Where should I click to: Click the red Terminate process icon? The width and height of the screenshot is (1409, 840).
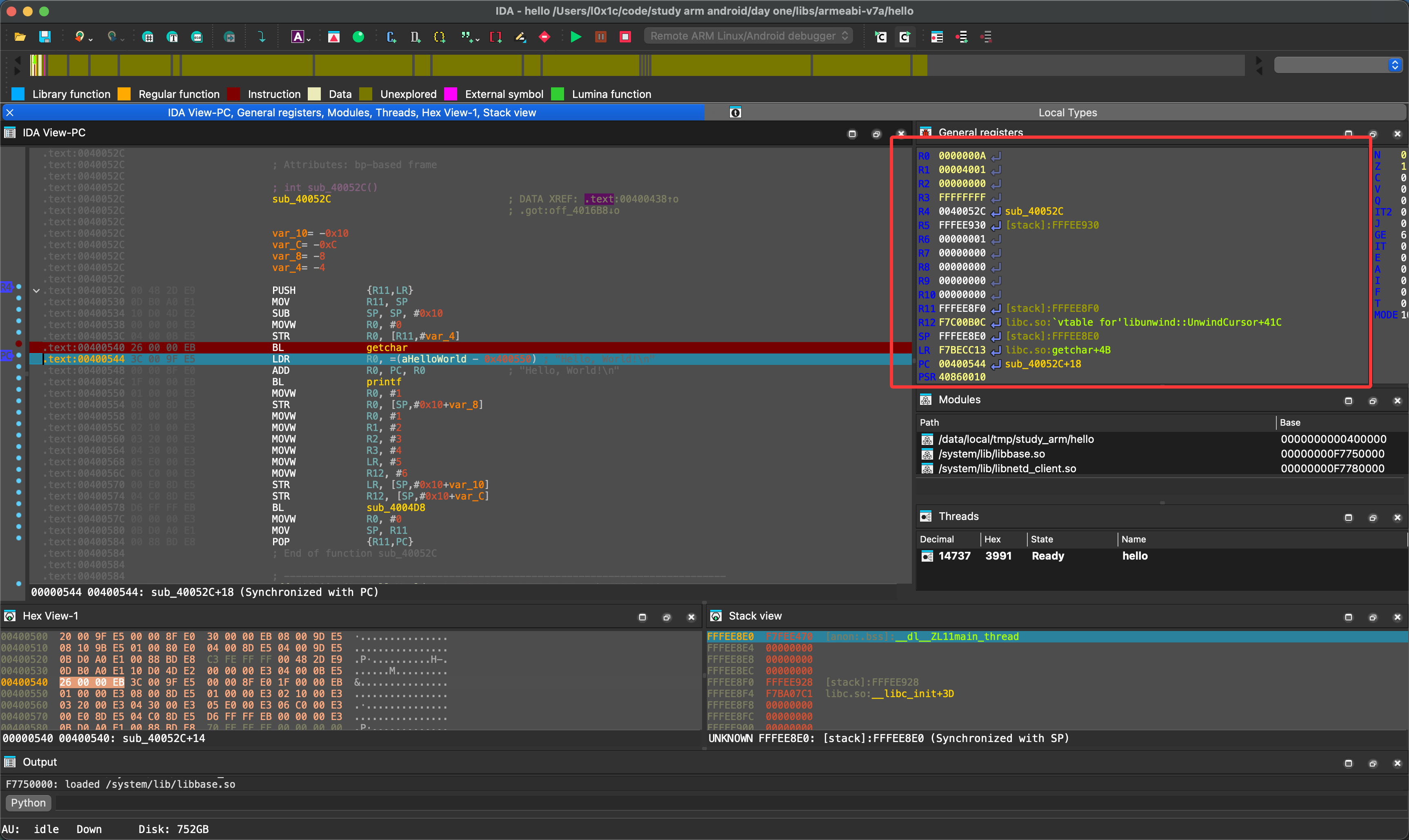(625, 37)
